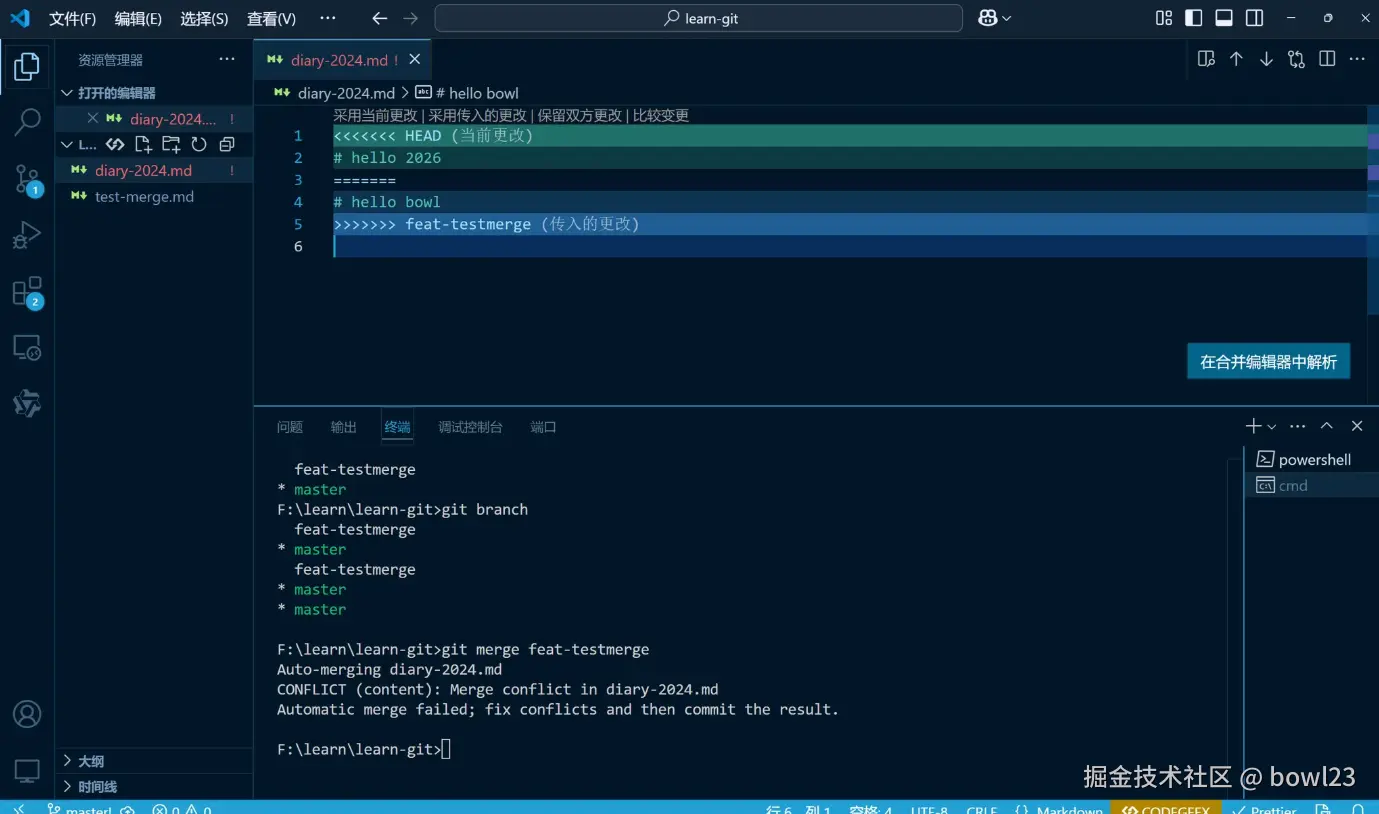Open Source Control view with badge 1
This screenshot has height=814, width=1379.
27,180
